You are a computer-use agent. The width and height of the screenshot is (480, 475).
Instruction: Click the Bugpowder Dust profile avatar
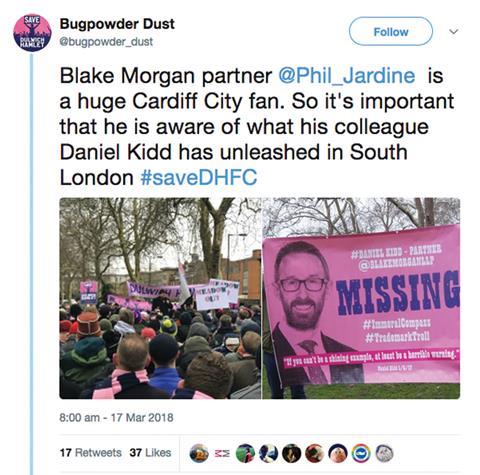pos(32,33)
